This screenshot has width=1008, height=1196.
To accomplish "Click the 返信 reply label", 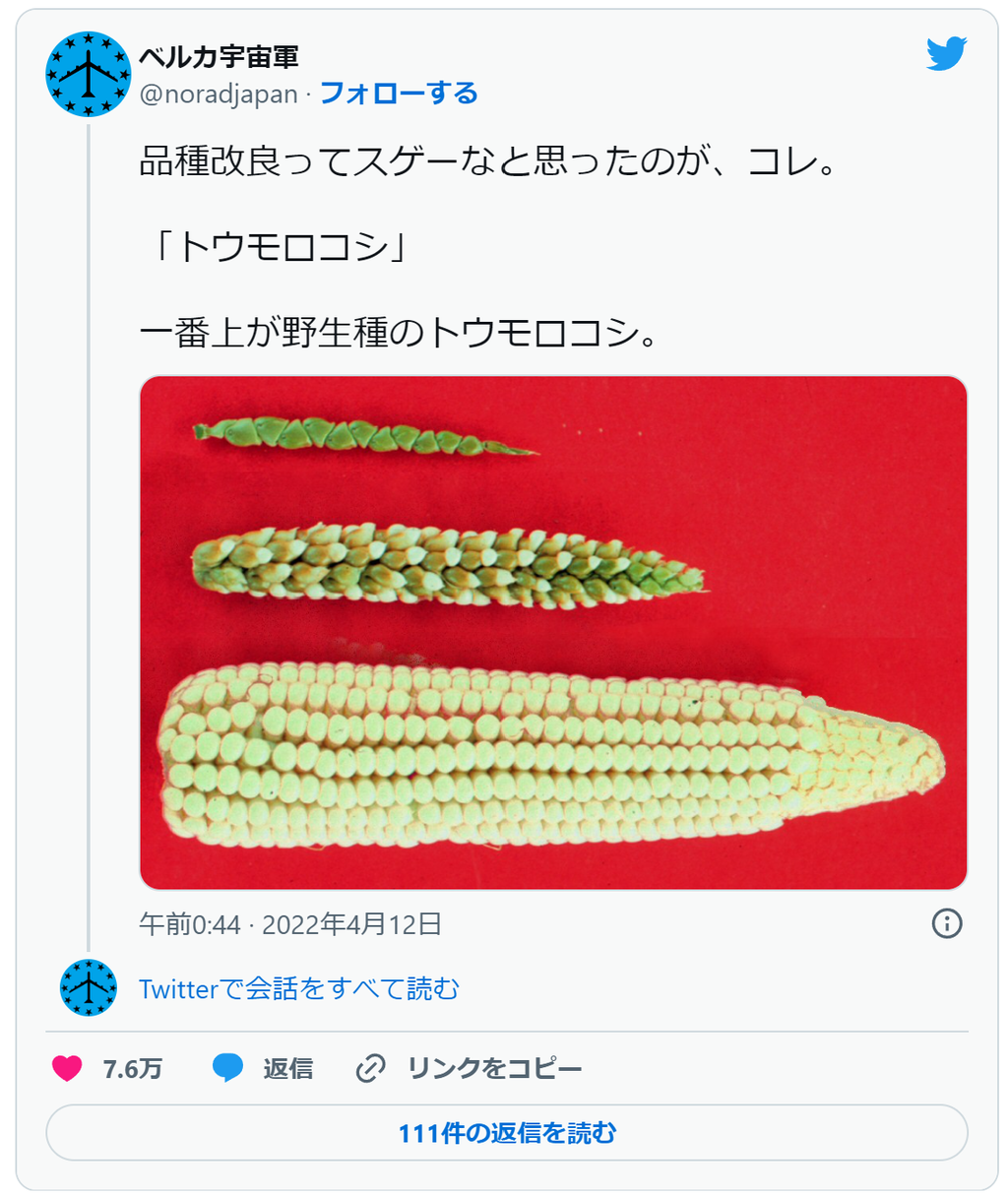I will 287,1069.
